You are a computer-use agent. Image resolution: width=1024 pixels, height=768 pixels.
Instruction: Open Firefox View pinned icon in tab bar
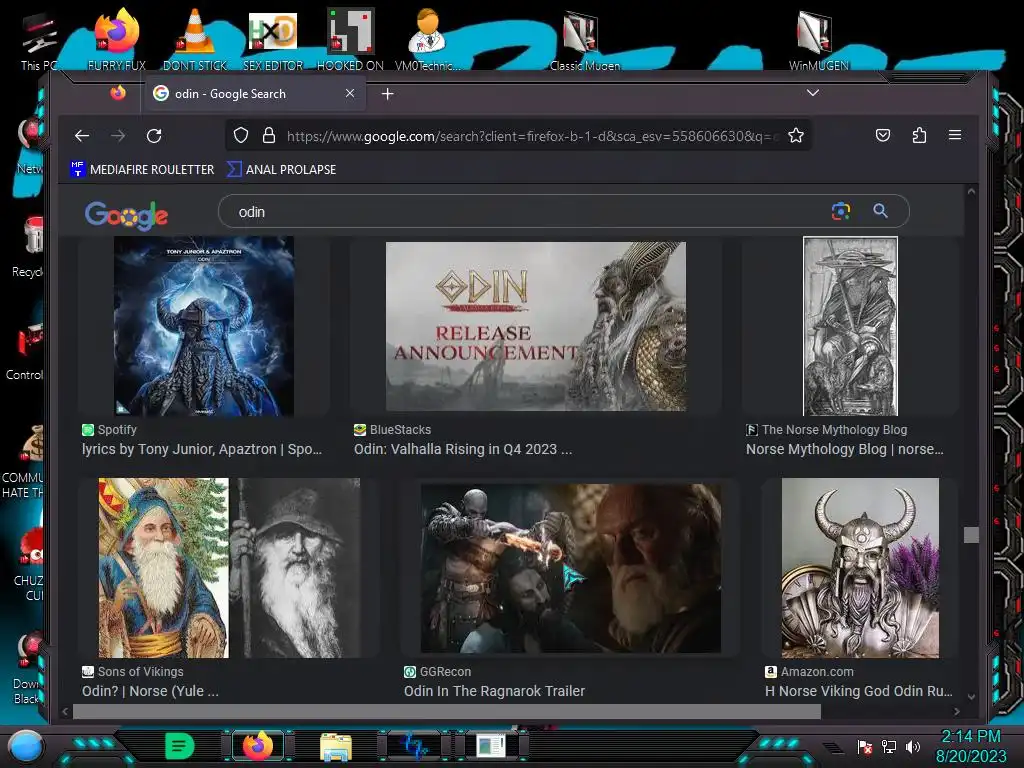pyautogui.click(x=118, y=93)
